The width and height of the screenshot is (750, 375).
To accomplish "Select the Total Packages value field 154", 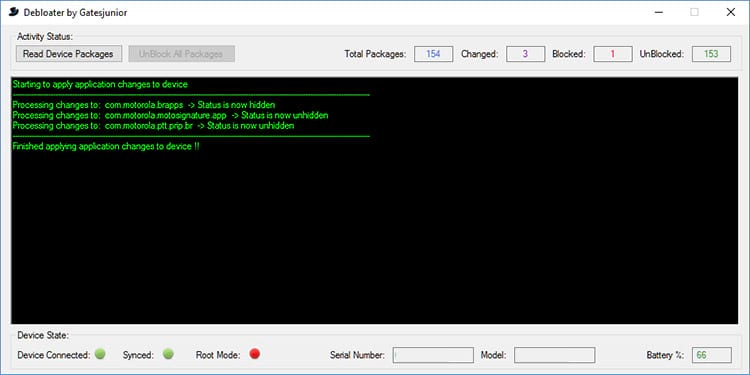I will [433, 54].
